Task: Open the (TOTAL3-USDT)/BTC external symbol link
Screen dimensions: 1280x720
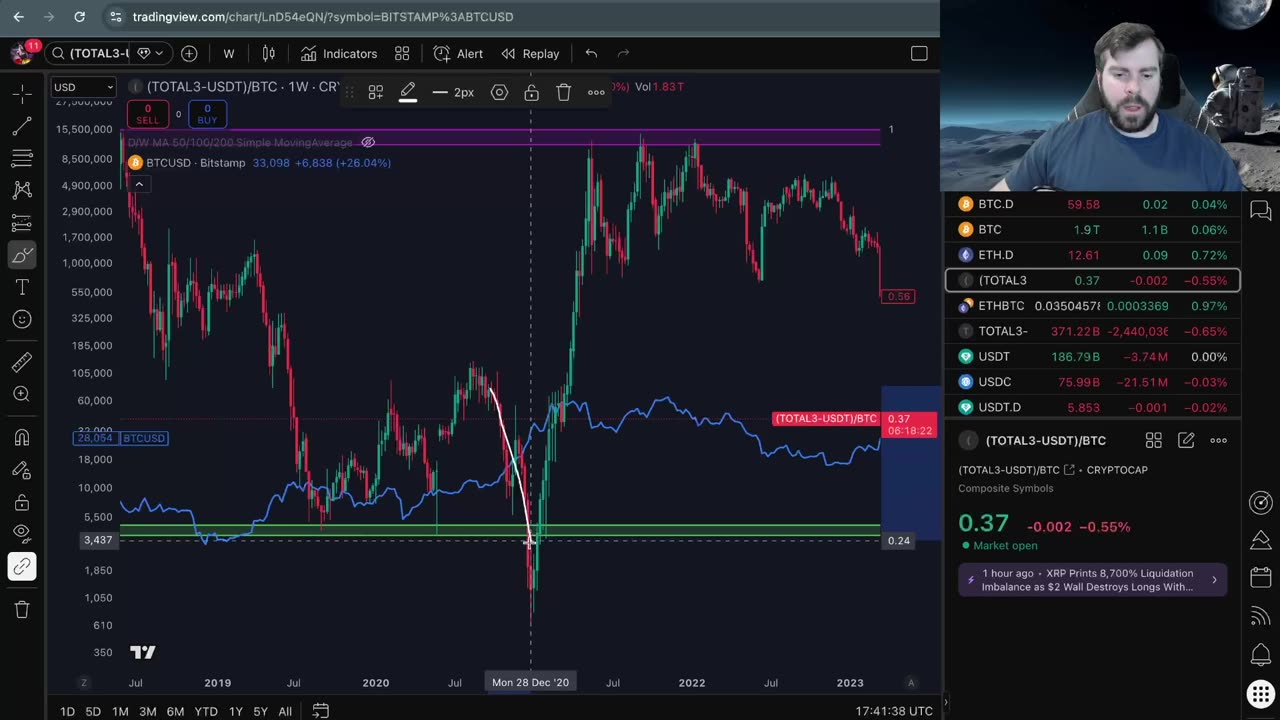Action: pyautogui.click(x=1069, y=470)
